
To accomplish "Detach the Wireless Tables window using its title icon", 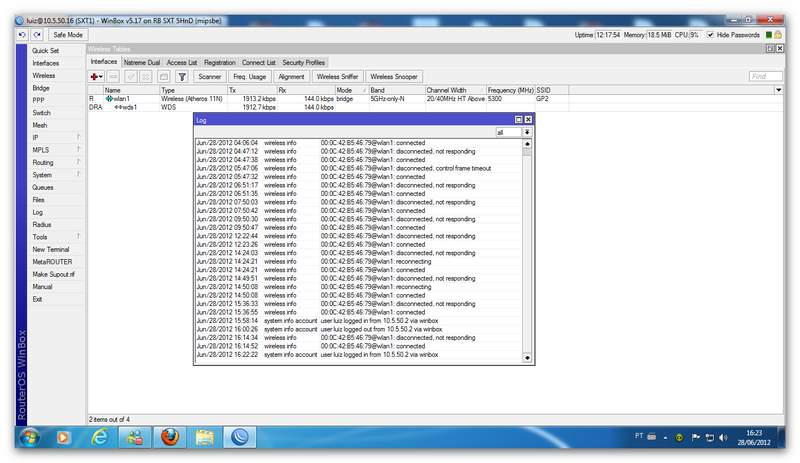I will click(x=770, y=48).
